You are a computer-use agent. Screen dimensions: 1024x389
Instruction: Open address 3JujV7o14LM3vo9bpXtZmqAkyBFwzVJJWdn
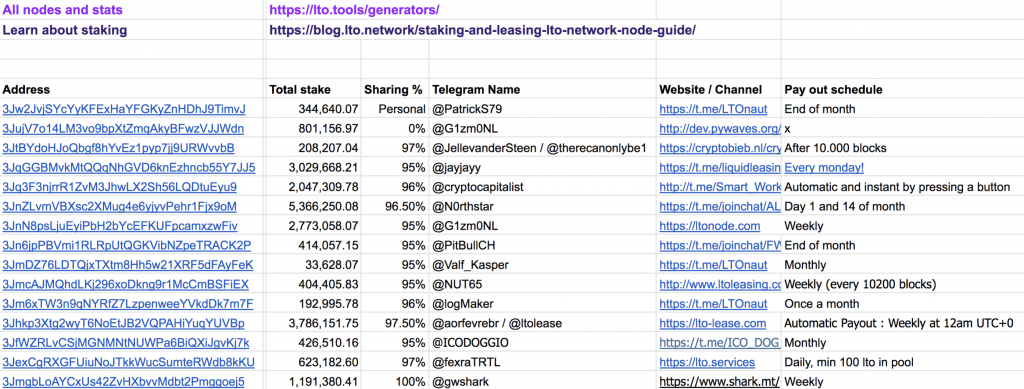coord(123,129)
